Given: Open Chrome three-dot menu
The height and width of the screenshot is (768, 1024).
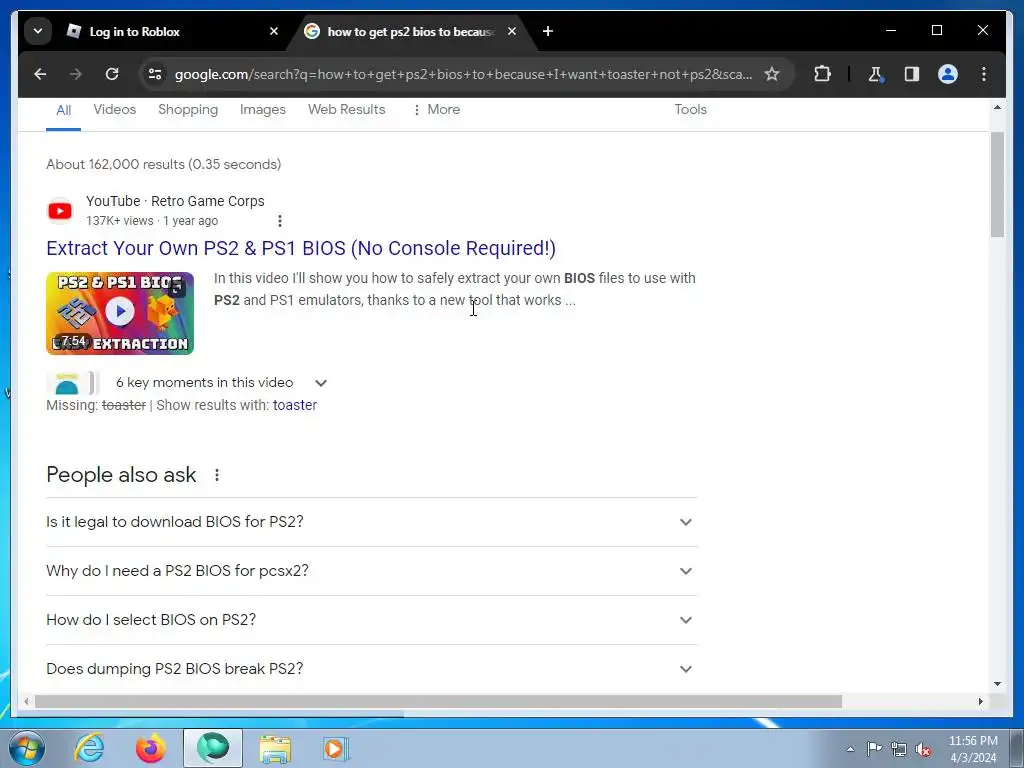Looking at the screenshot, I should coord(984,74).
